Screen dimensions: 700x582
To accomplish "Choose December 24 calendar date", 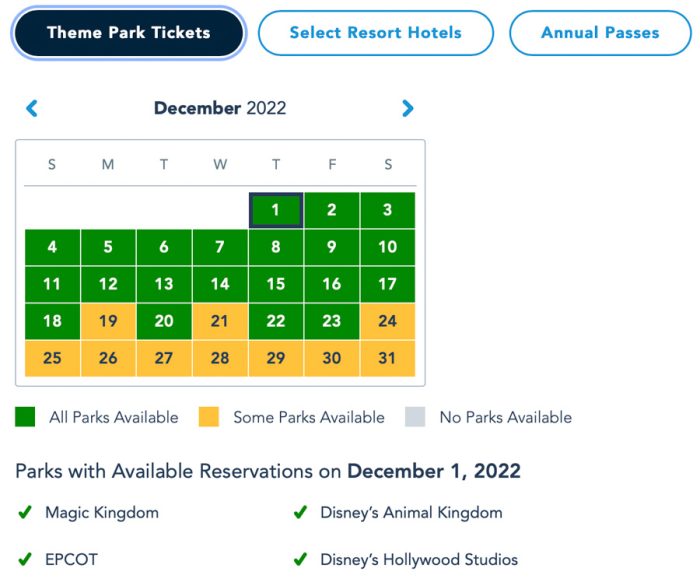I will tap(387, 321).
